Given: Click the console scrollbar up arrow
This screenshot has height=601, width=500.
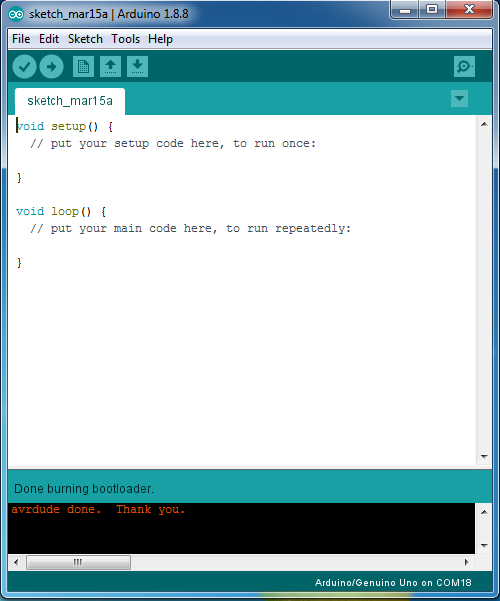Looking at the screenshot, I should coord(484,512).
